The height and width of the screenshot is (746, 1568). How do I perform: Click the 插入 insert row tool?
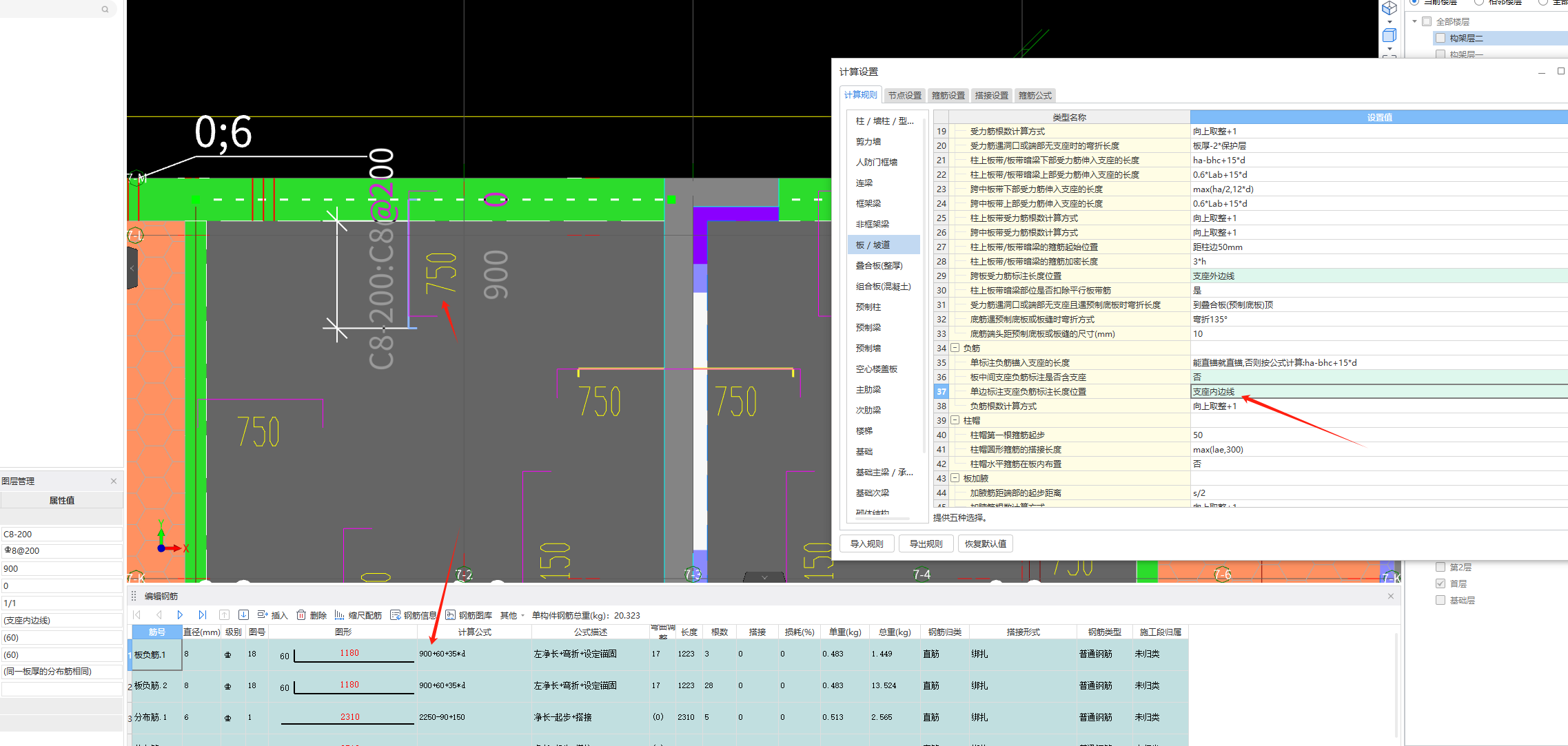click(x=272, y=615)
